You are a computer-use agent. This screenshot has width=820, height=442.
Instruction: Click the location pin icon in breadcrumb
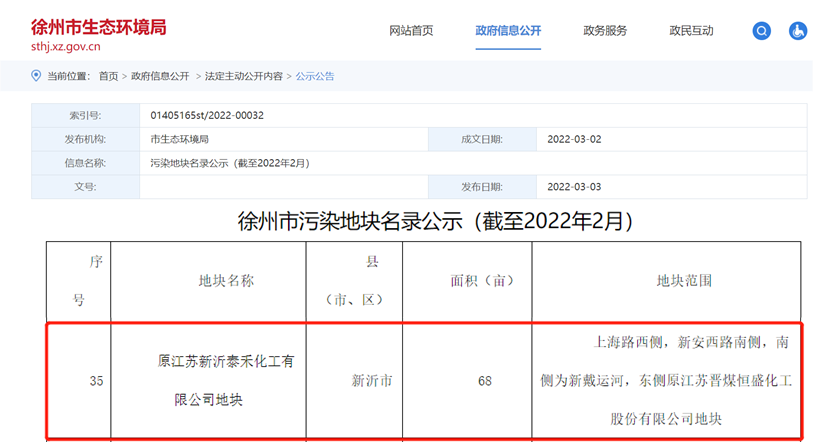(36, 76)
